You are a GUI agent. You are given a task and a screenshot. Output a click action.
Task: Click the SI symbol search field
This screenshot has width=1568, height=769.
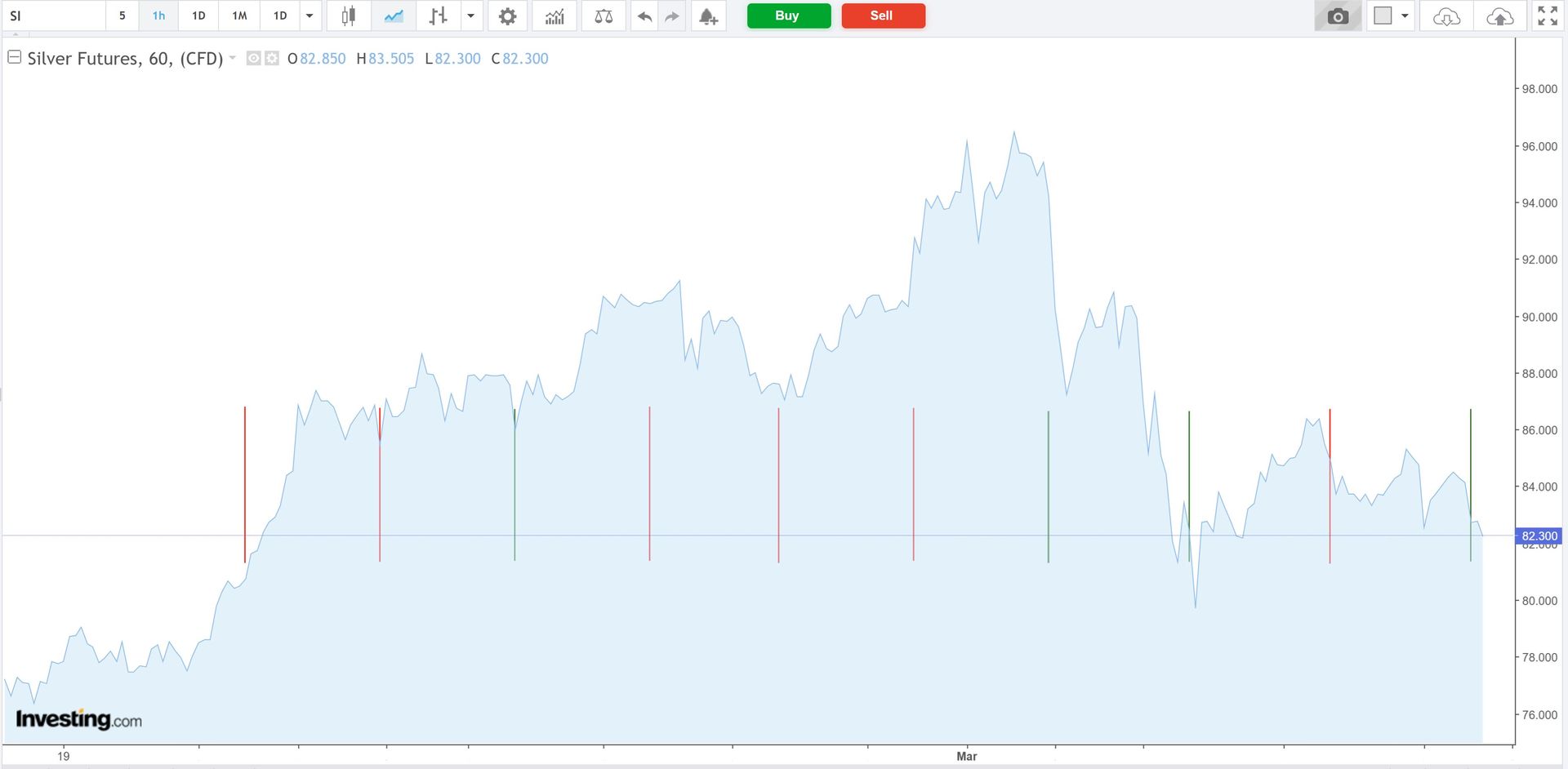54,16
